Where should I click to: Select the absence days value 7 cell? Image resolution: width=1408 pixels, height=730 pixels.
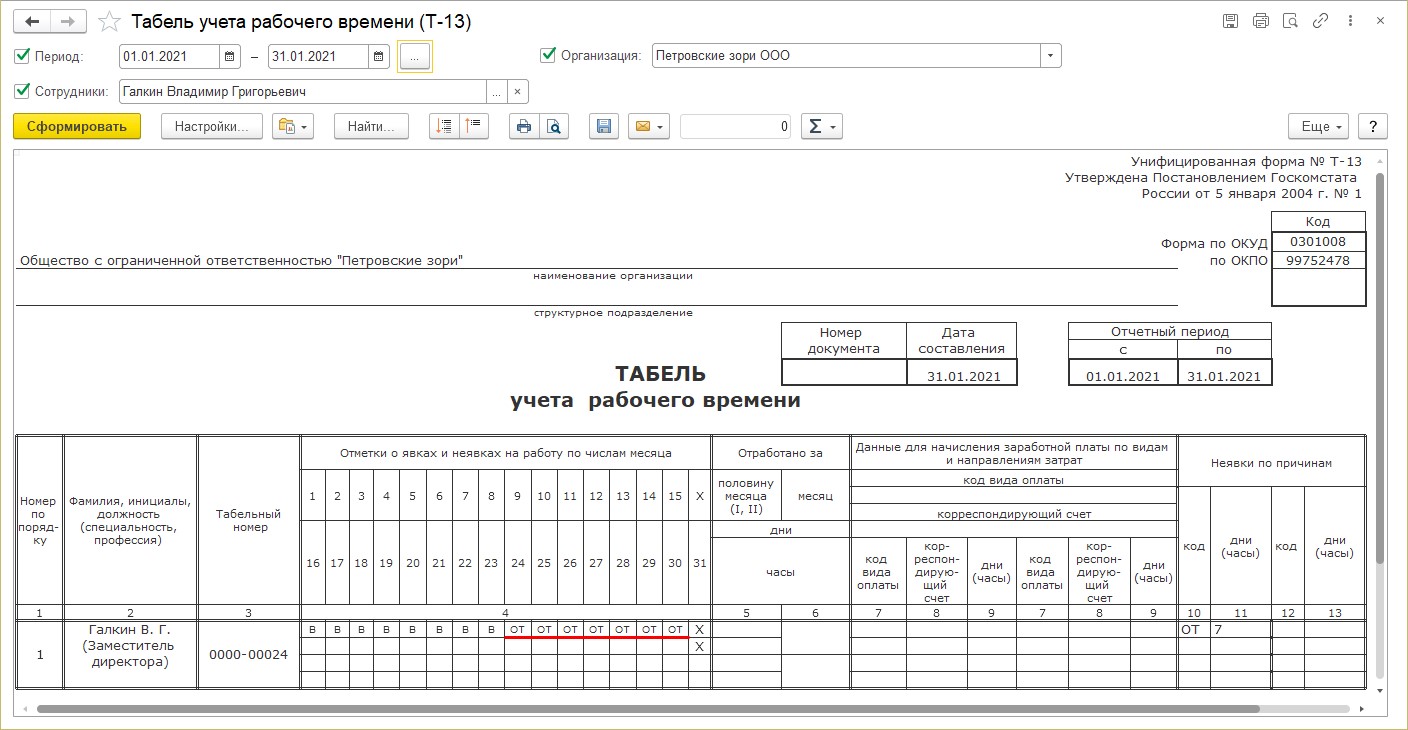[1241, 629]
